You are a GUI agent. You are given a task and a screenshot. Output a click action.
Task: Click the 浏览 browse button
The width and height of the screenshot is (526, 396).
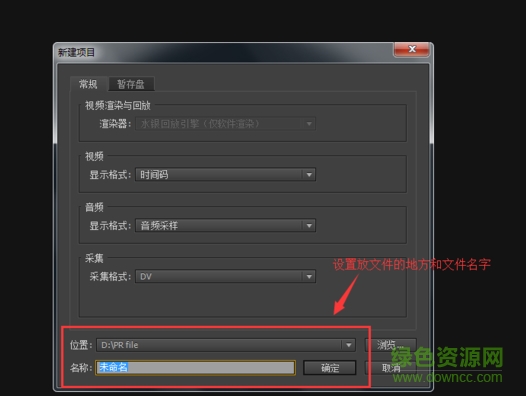(x=391, y=345)
